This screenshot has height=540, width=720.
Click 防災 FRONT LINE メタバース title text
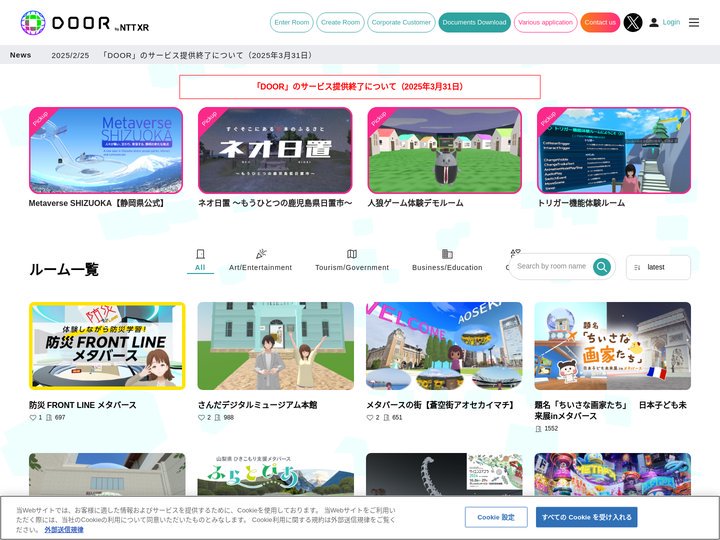pyautogui.click(x=83, y=405)
